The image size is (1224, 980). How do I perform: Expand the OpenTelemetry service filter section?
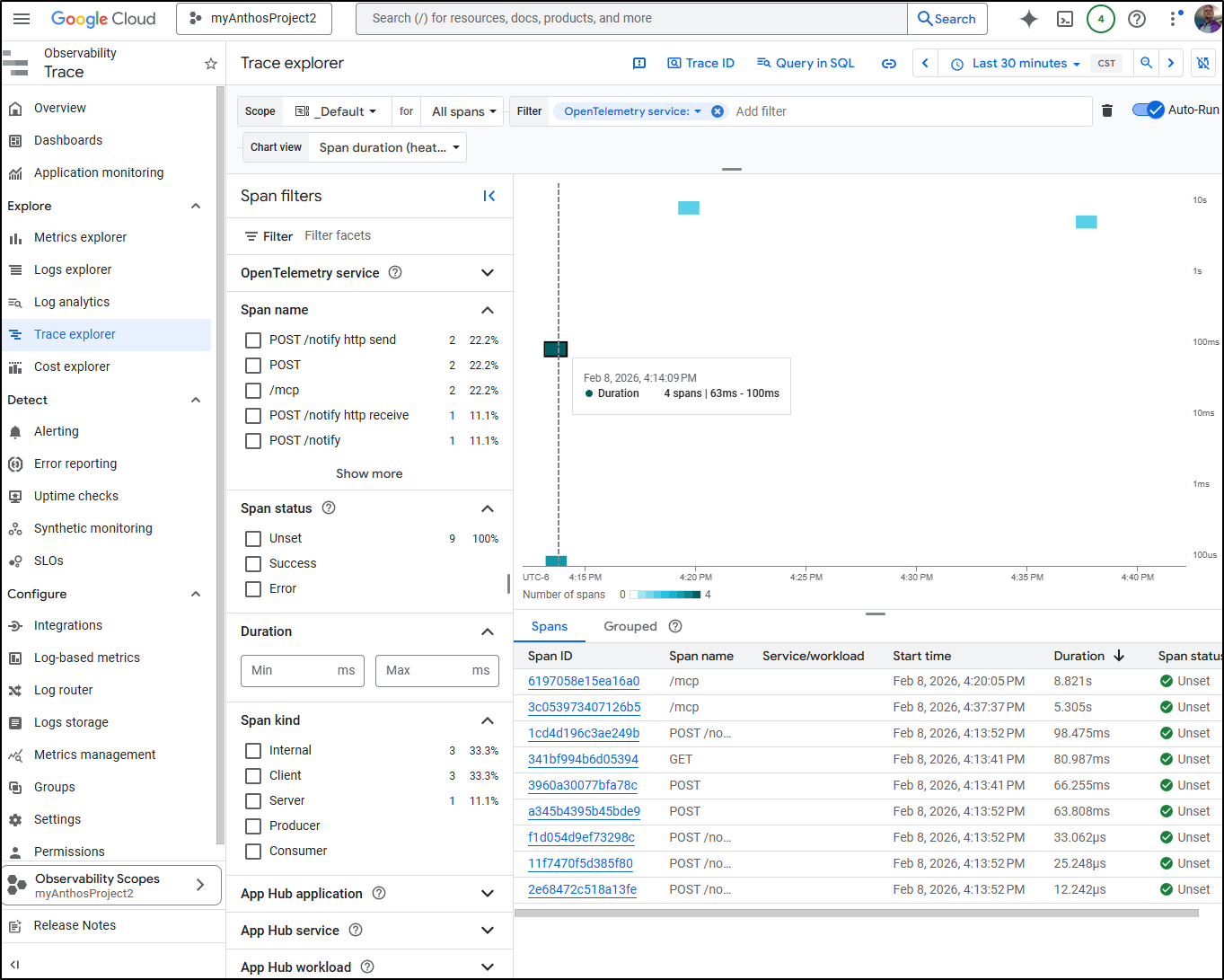click(487, 273)
